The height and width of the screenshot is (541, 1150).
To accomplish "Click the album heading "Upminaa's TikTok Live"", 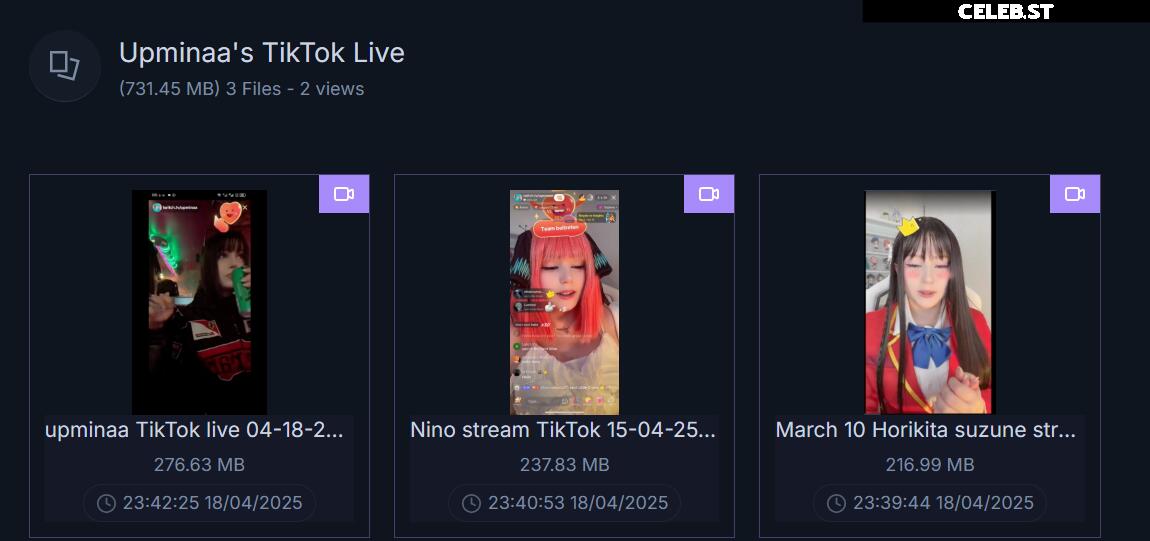I will coord(262,53).
